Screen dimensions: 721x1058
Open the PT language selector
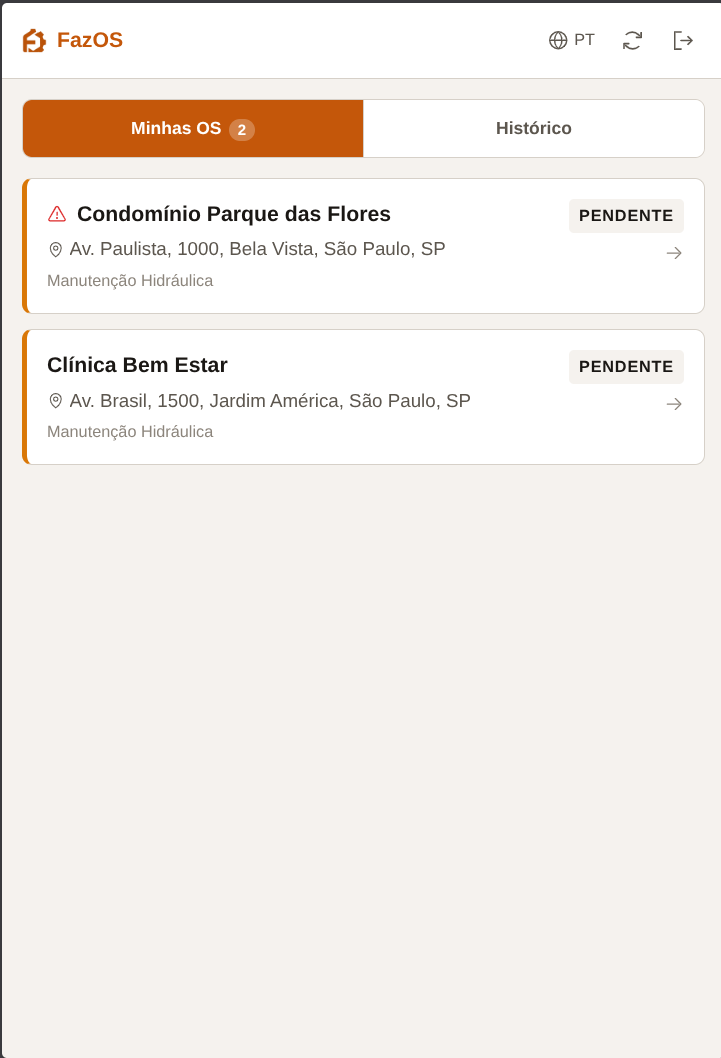click(x=584, y=40)
